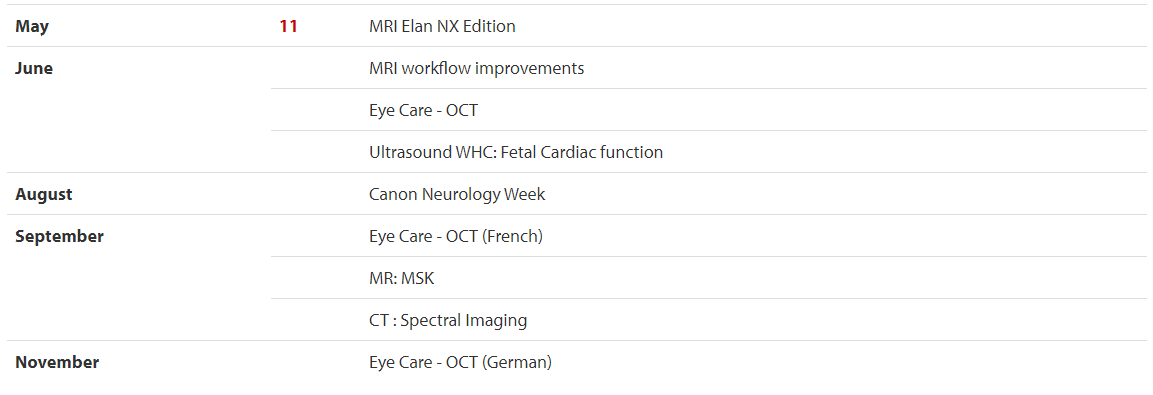Click the CT : Spectral Imaging entry

coord(448,321)
